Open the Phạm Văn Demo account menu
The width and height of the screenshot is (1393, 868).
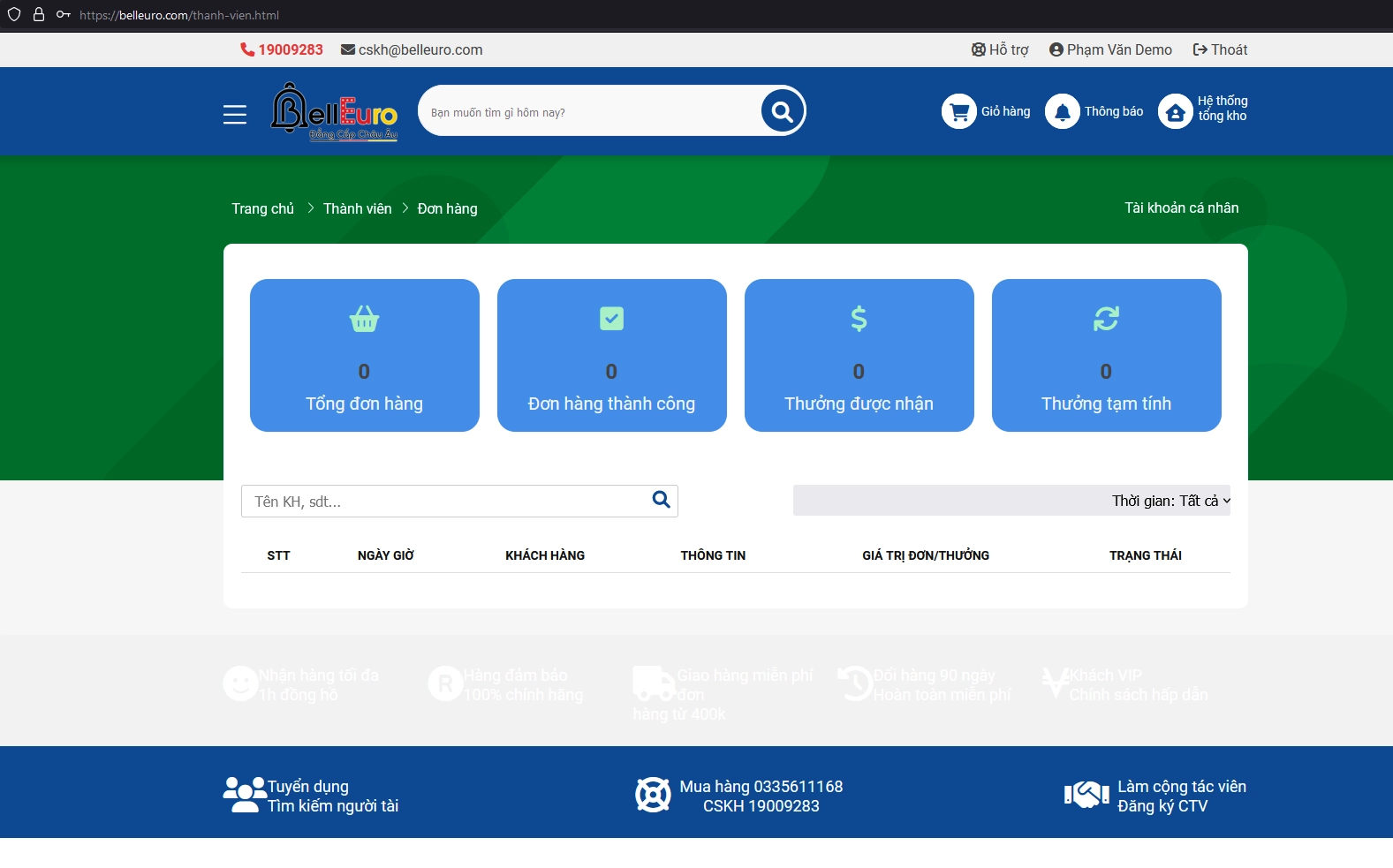coord(1110,49)
